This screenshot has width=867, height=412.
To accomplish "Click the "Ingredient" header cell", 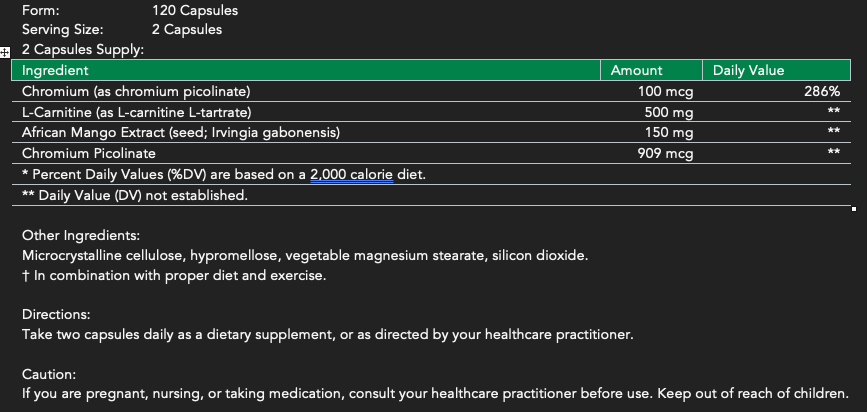I will 55,70.
